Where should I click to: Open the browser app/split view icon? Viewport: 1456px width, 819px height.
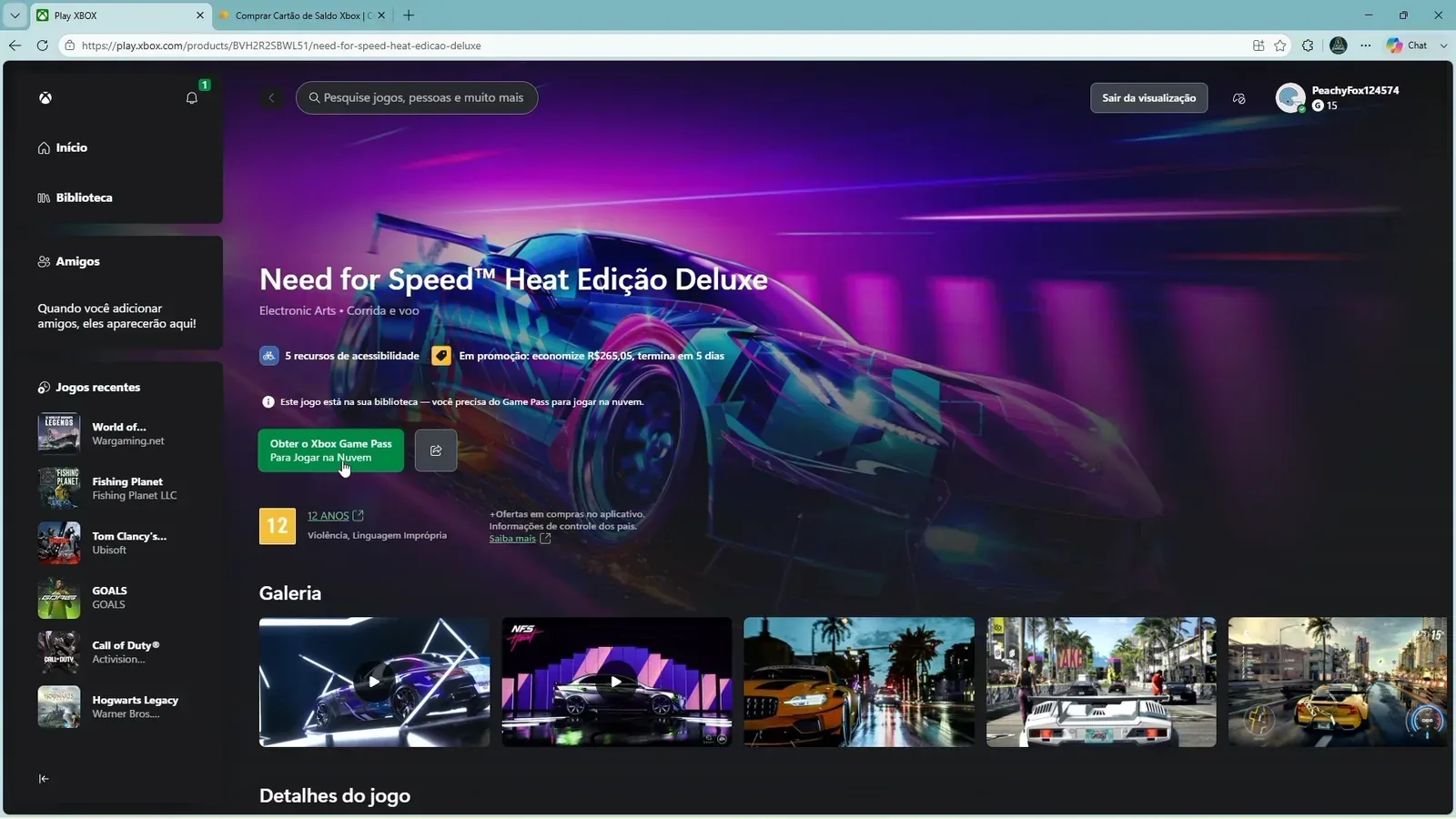pos(1259,45)
